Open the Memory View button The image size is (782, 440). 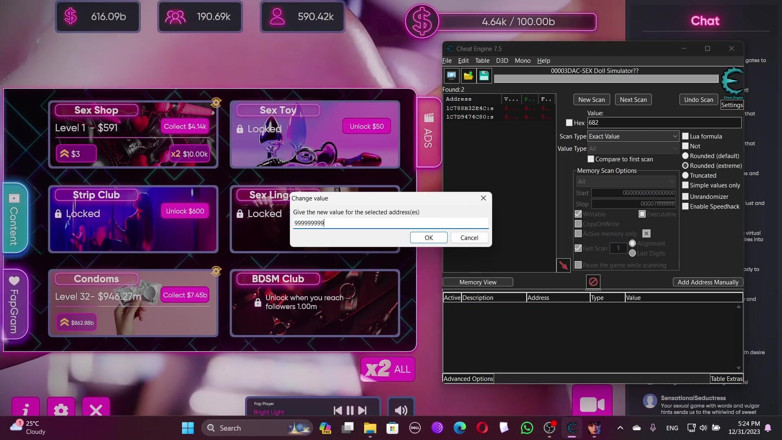477,282
